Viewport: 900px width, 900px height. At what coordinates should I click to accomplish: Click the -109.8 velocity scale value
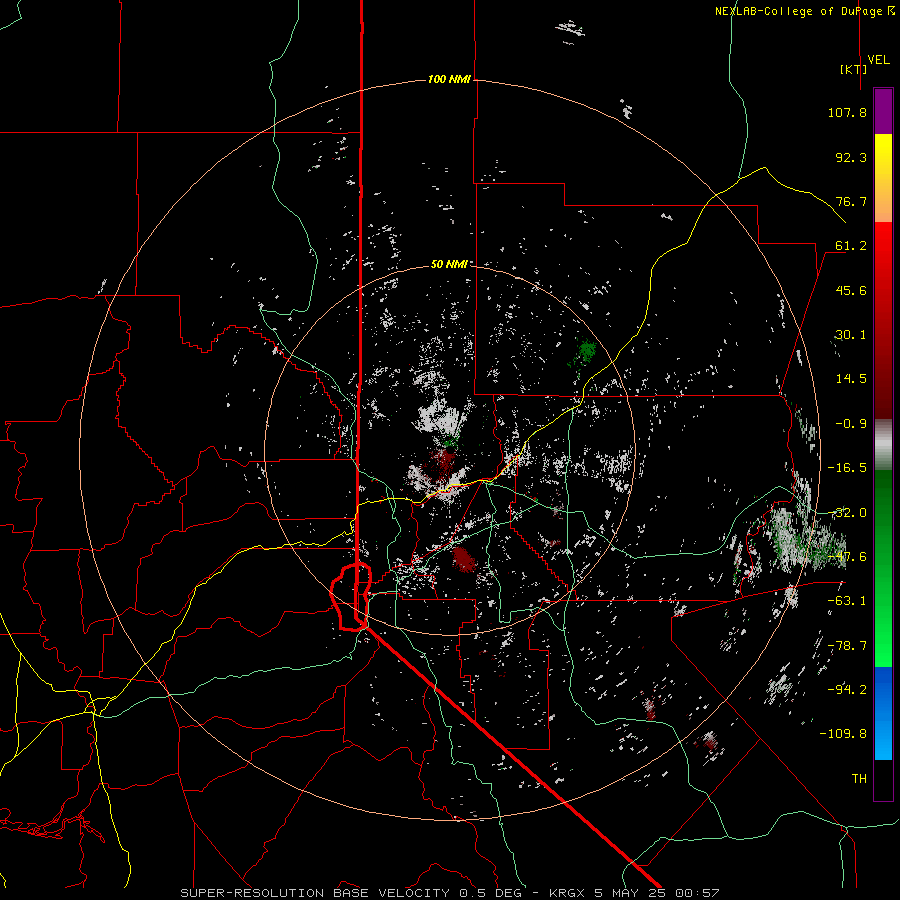843,734
